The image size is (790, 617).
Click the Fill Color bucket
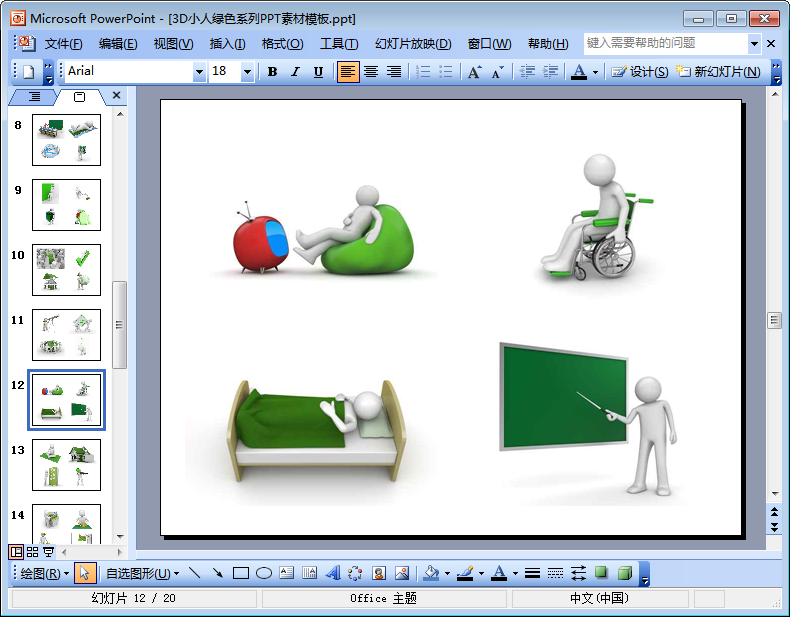point(431,574)
